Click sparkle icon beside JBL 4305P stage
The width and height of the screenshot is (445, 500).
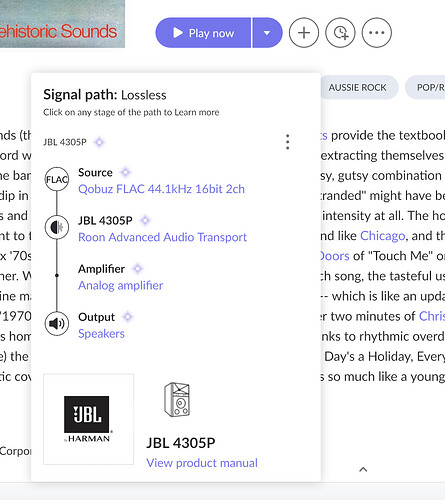click(x=145, y=220)
